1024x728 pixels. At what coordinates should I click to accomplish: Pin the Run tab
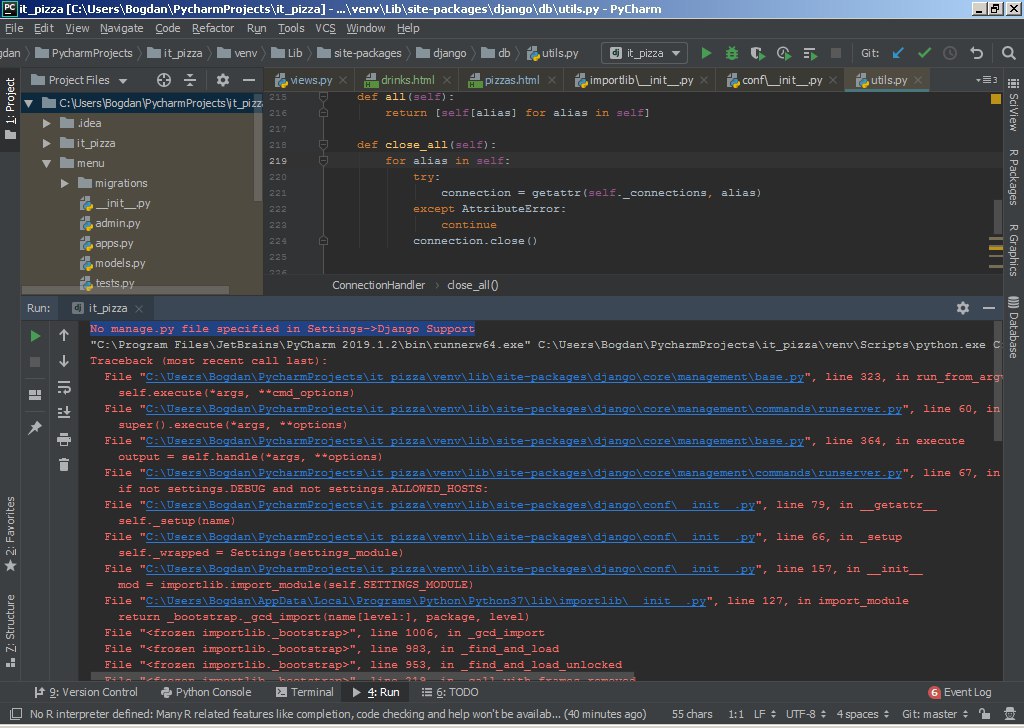(x=35, y=428)
